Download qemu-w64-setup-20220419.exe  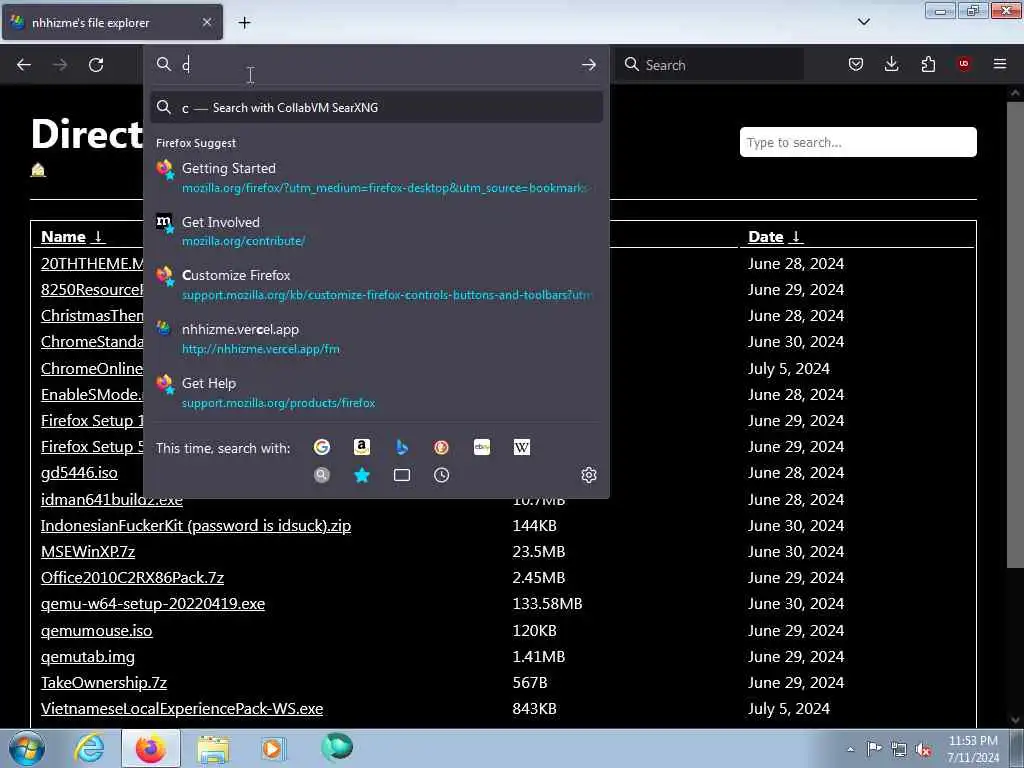click(x=153, y=604)
